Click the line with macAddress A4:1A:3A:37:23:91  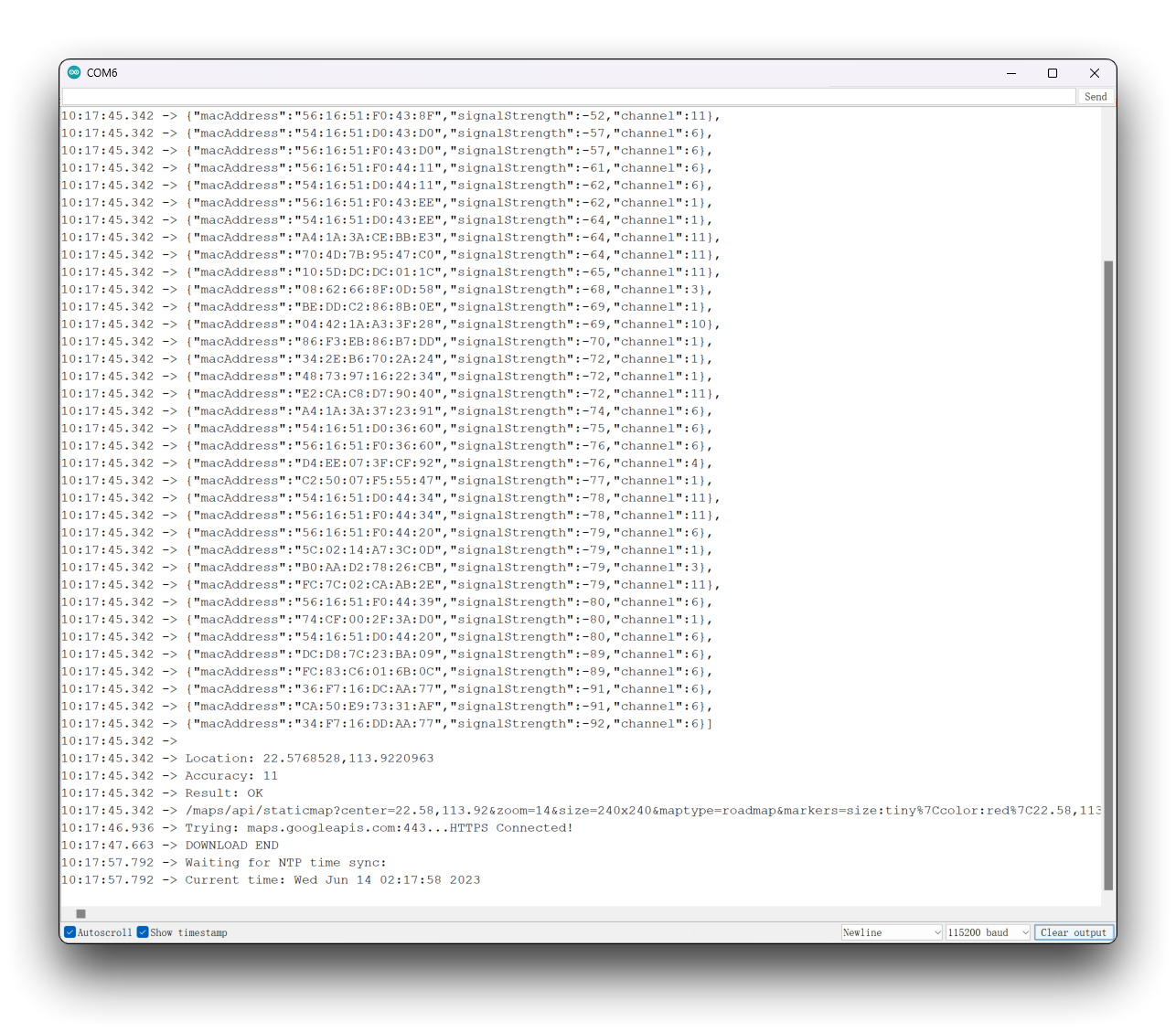click(387, 411)
